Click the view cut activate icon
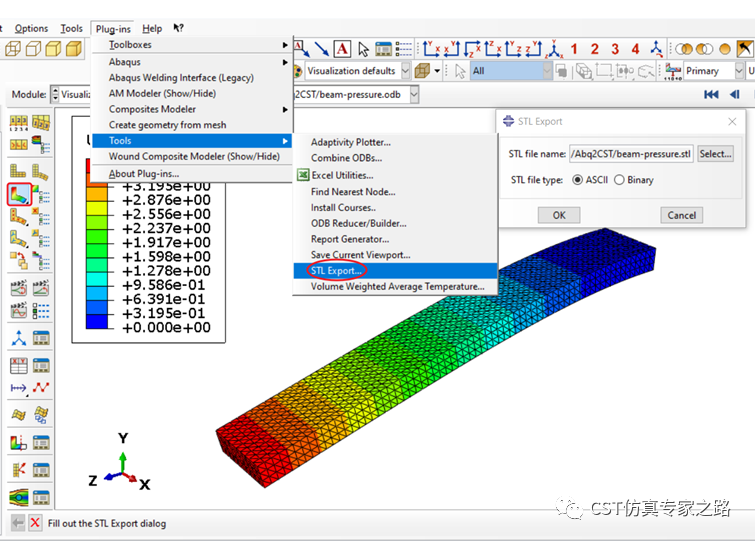 click(18, 442)
